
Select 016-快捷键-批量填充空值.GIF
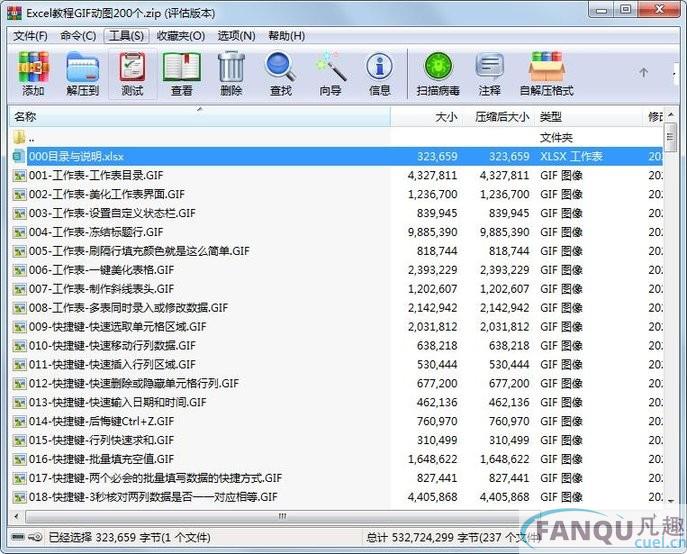click(x=102, y=459)
